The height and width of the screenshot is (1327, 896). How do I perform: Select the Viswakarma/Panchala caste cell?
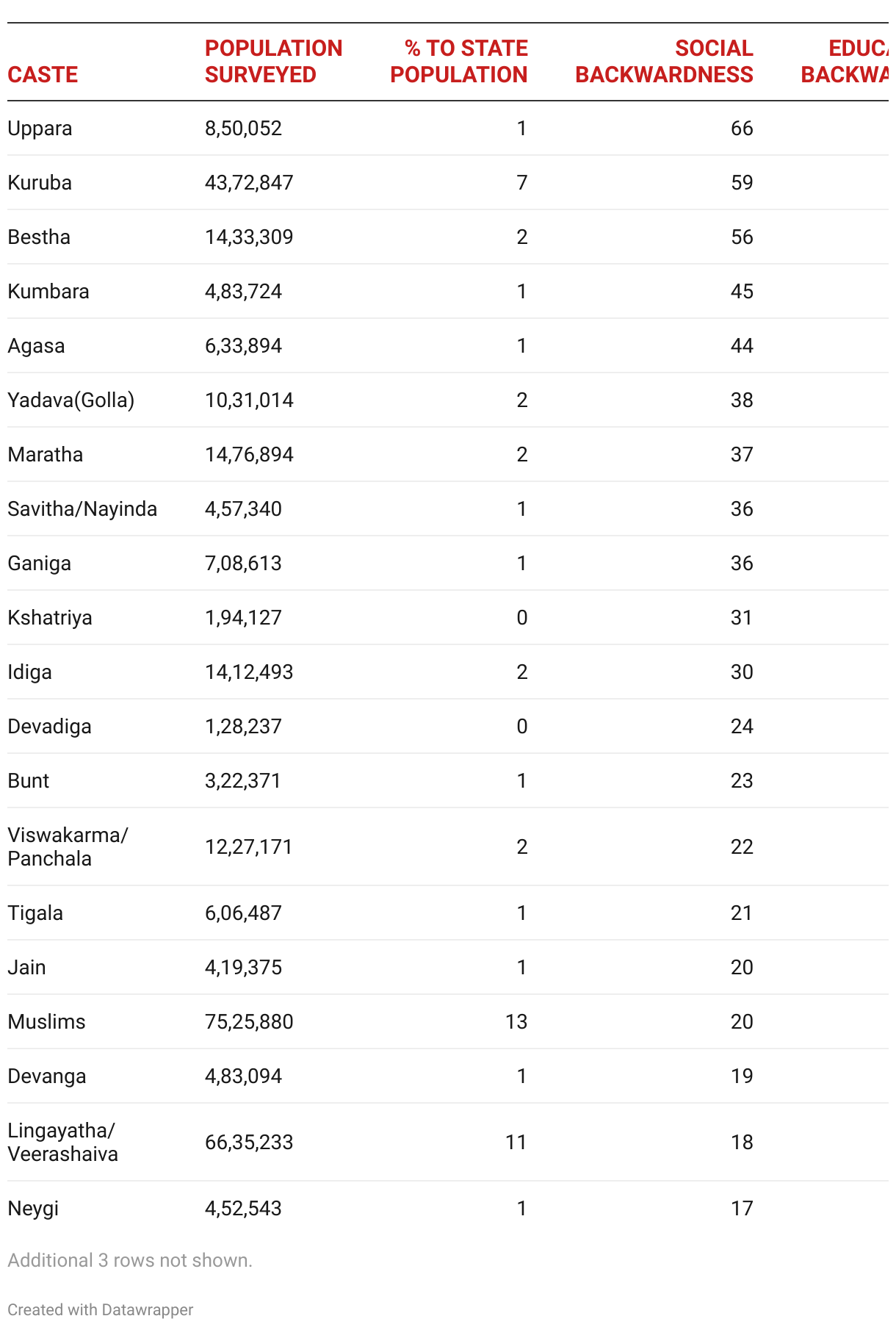click(68, 846)
